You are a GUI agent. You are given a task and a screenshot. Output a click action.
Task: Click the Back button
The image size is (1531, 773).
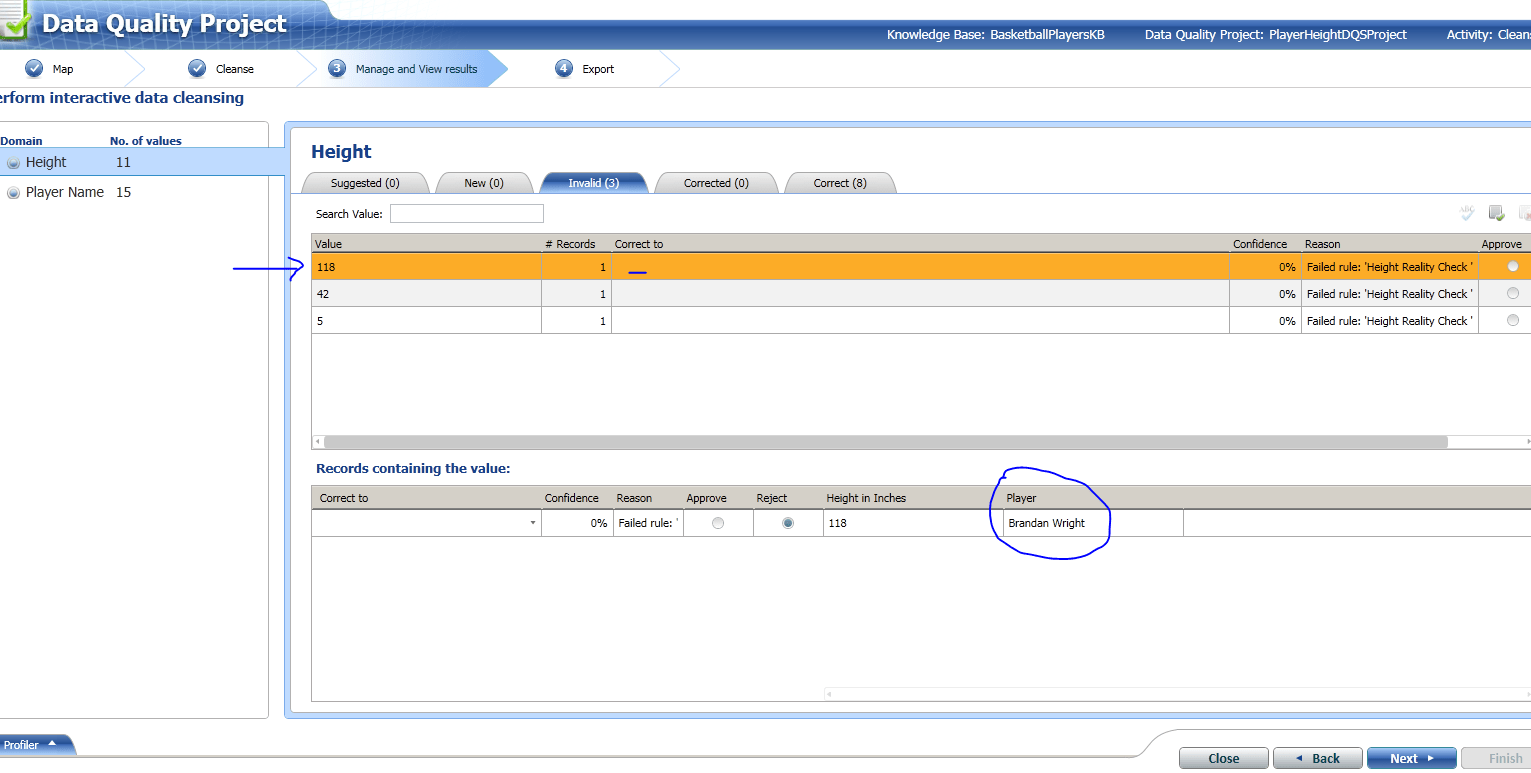click(x=1317, y=758)
